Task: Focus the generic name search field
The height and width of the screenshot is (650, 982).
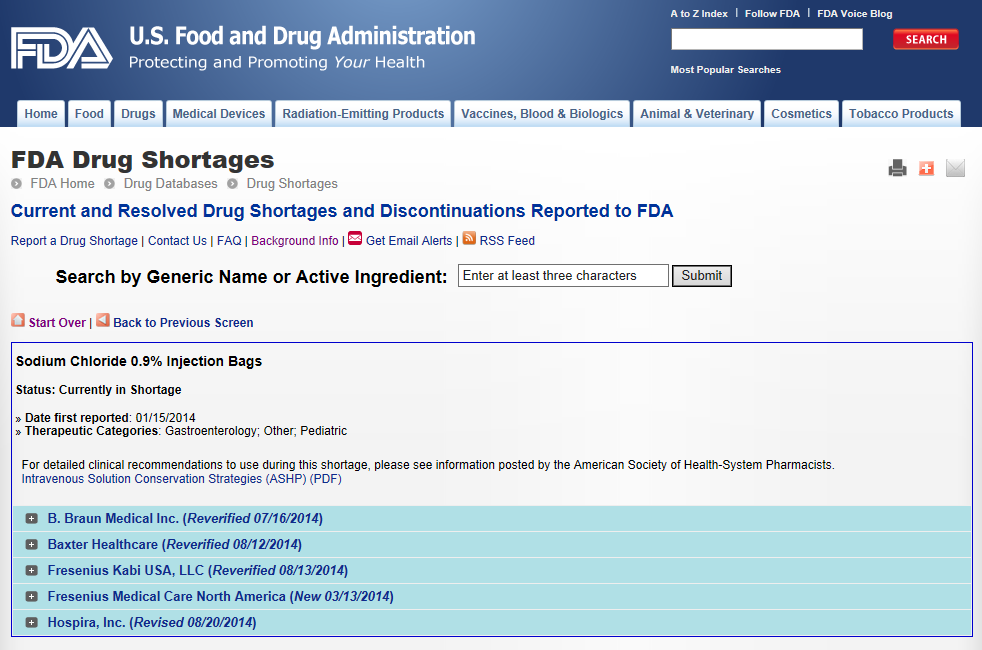Action: click(563, 276)
